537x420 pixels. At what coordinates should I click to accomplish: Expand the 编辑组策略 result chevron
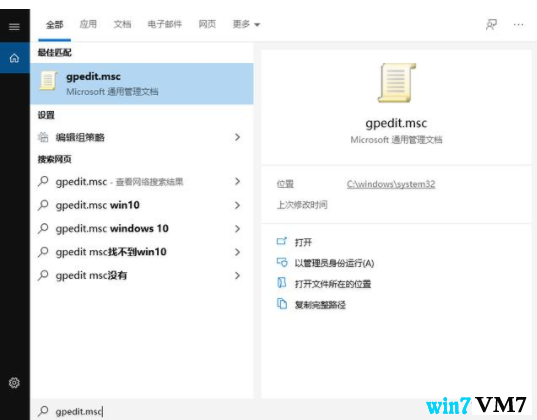pyautogui.click(x=237, y=137)
